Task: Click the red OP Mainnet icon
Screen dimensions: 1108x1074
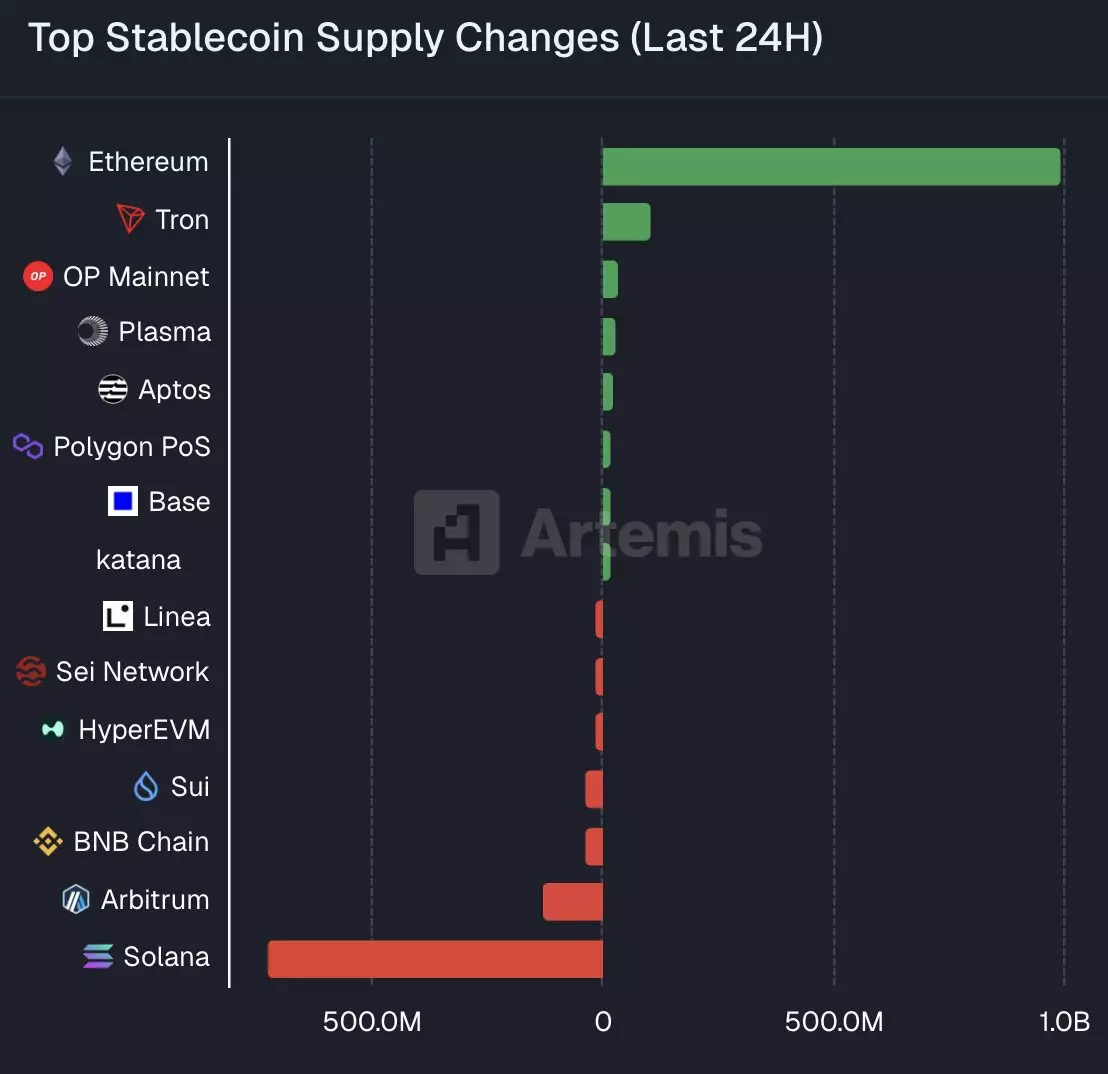Action: 38,276
